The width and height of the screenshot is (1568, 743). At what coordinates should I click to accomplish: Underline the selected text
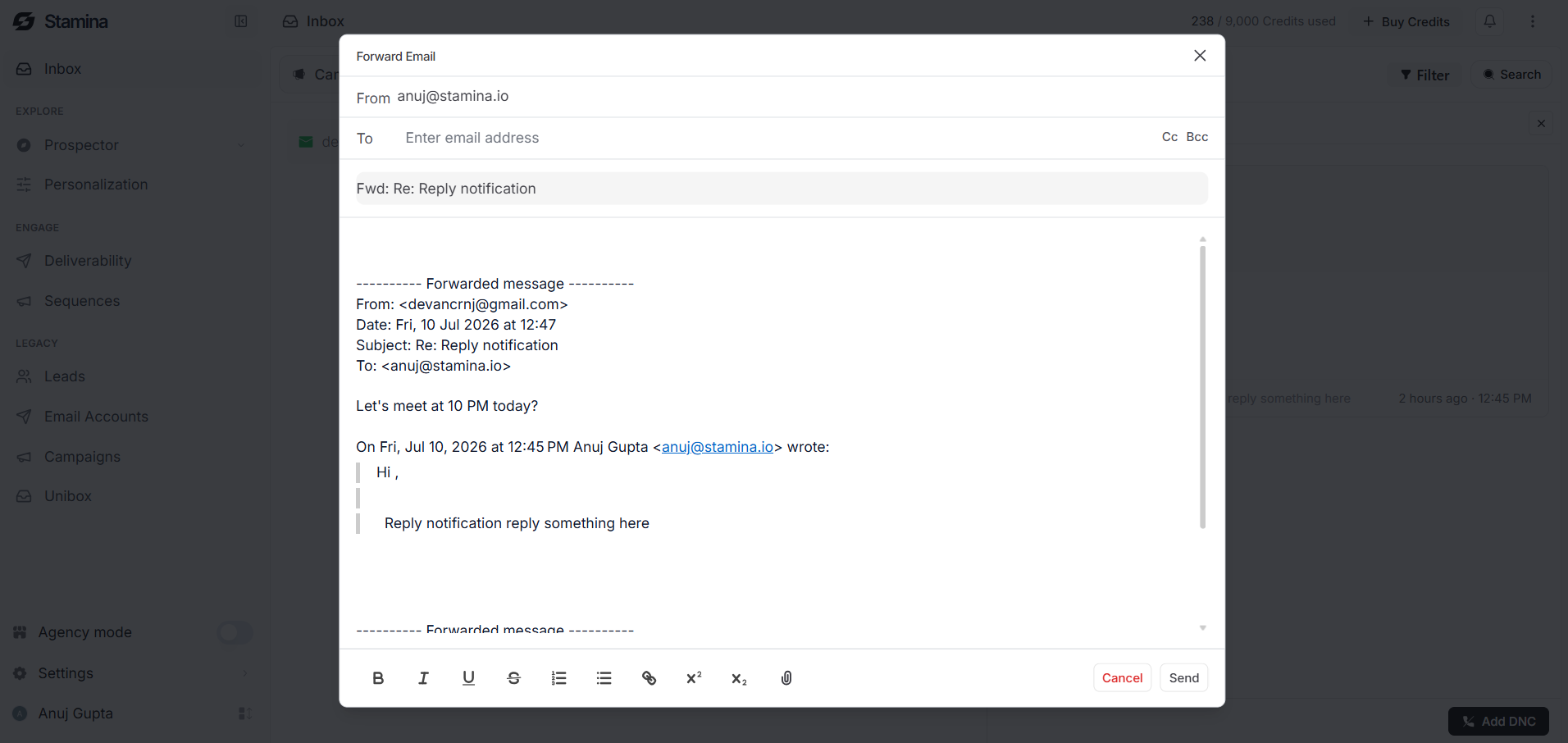coord(468,678)
